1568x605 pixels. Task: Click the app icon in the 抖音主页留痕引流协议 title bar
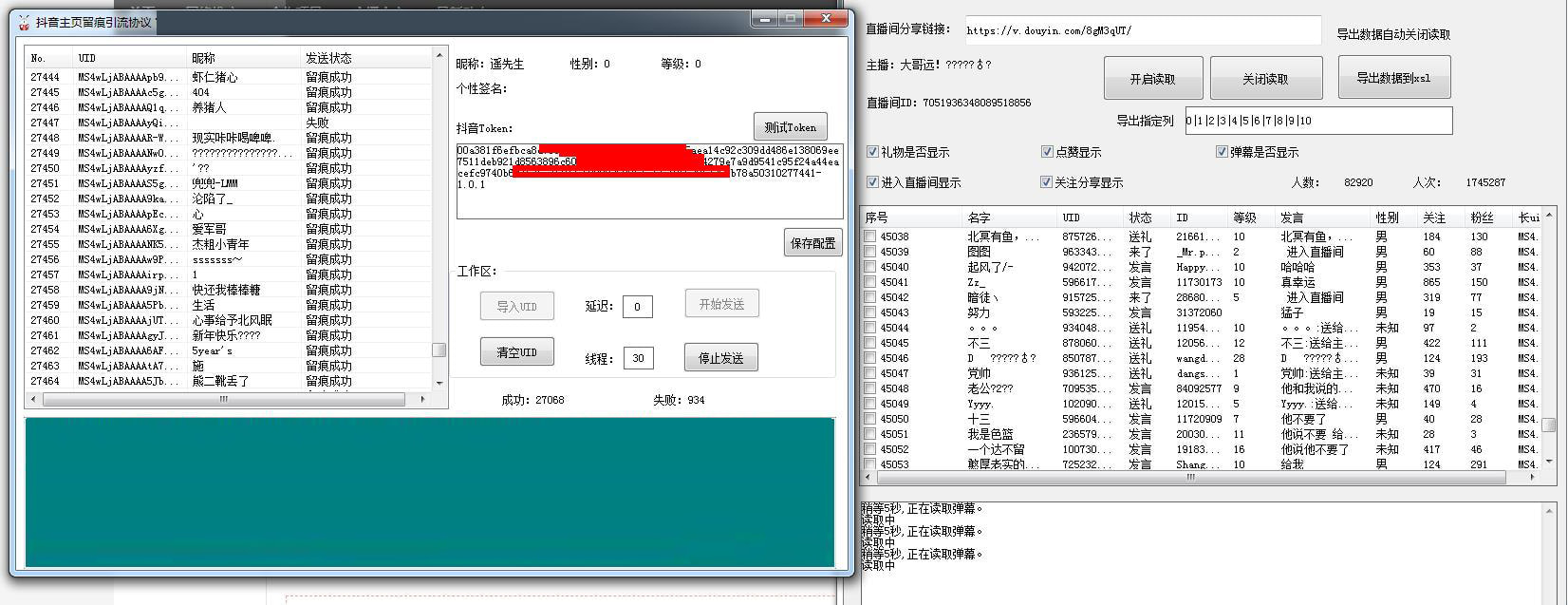[24, 22]
